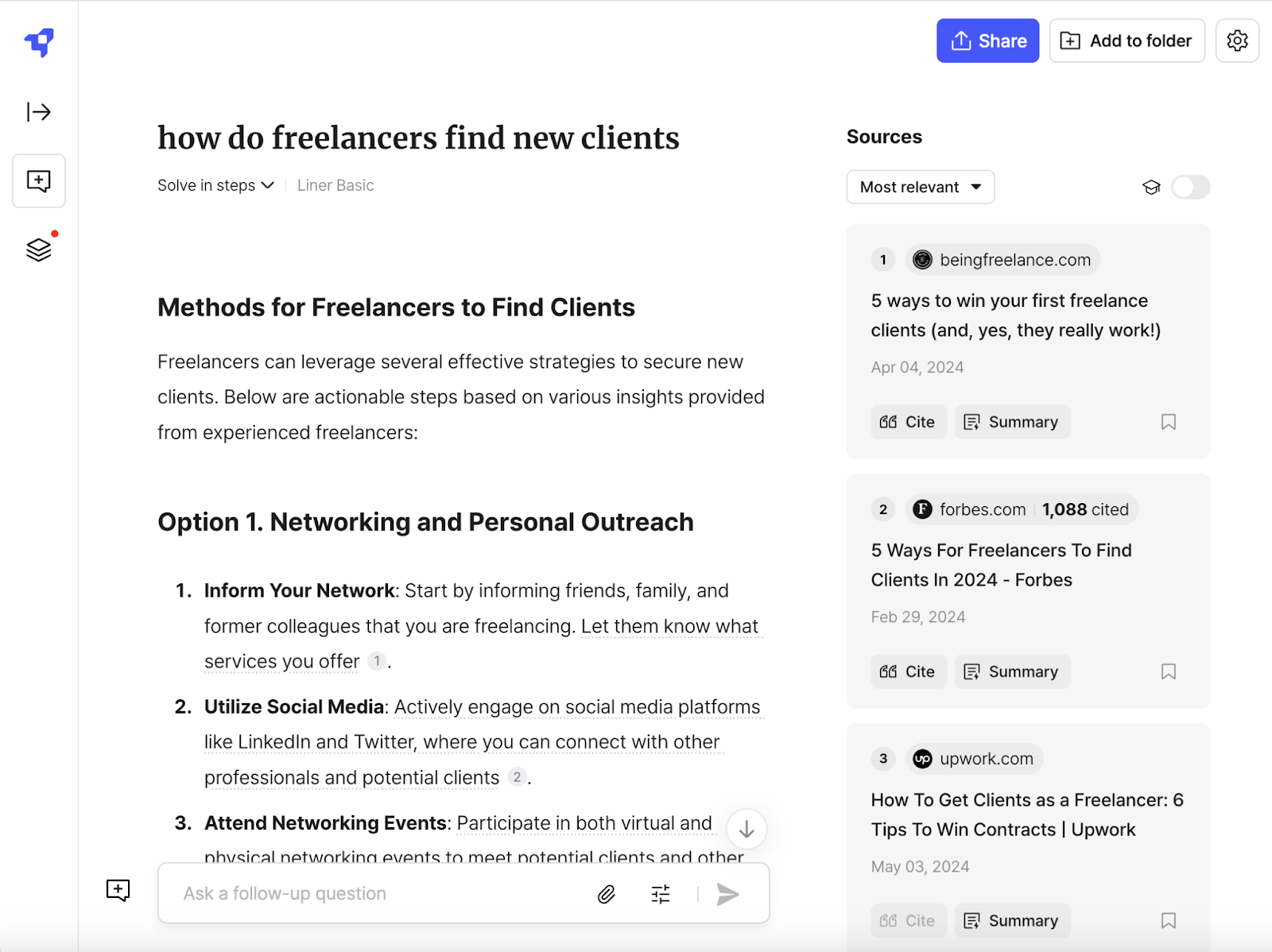Click the new comment icon beside the input box
Screen dimensions: 1272x952
pyautogui.click(x=118, y=890)
